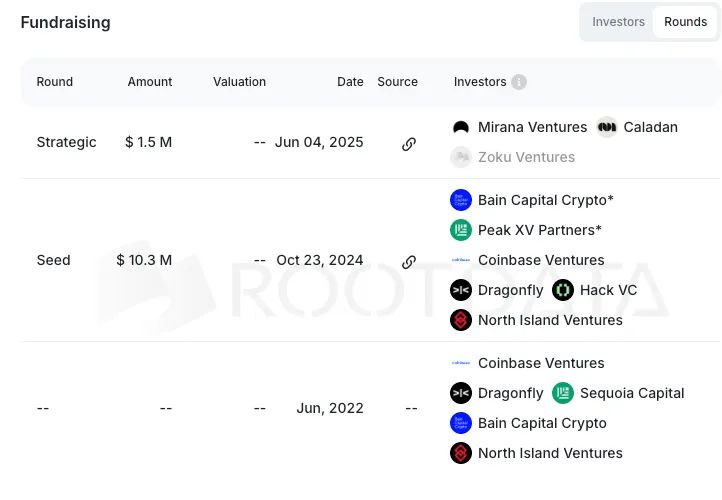The width and height of the screenshot is (722, 500).
Task: Click Dragonfly logo in the Seed row
Action: [x=461, y=290]
